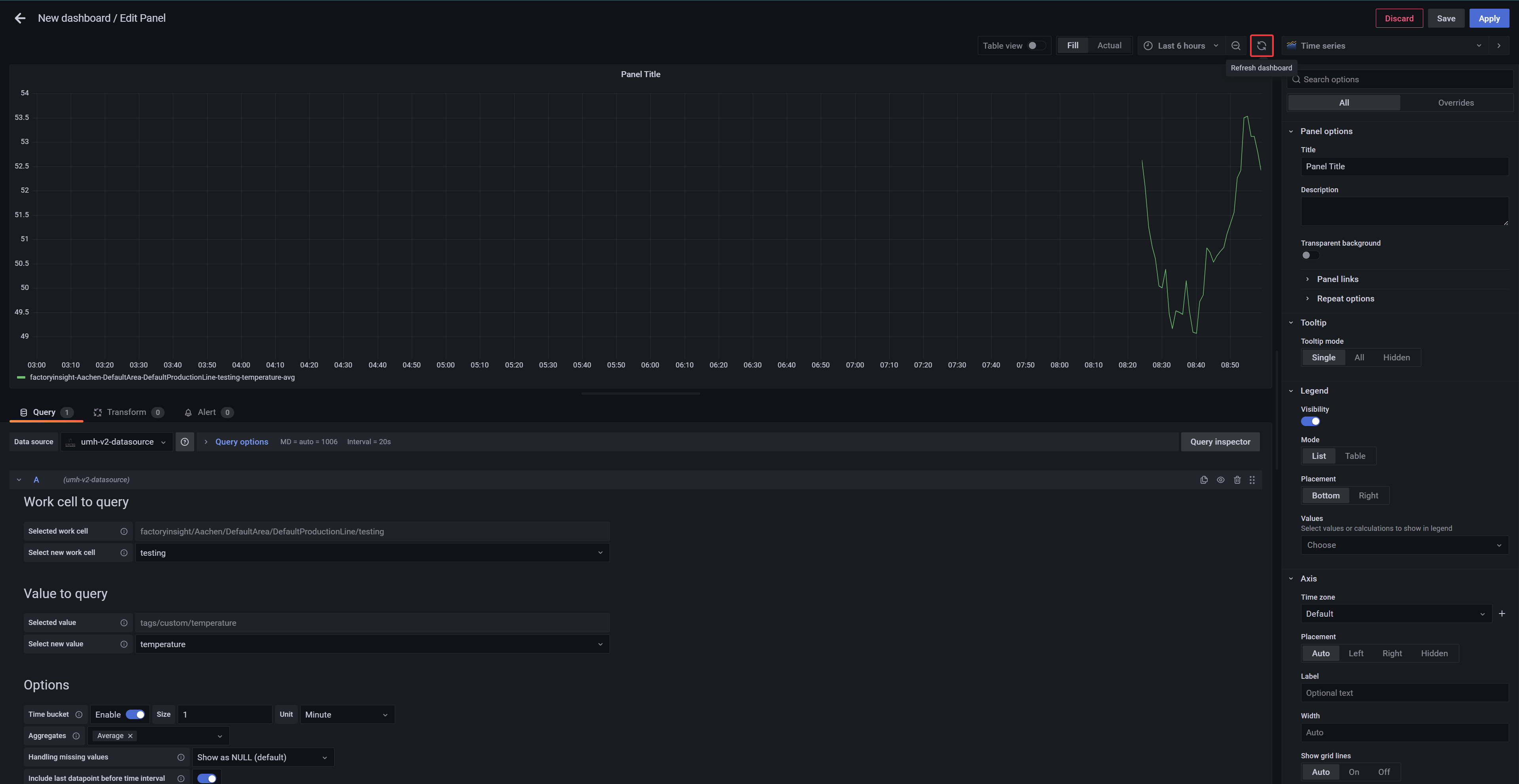This screenshot has height=784, width=1519.
Task: Click the clock icon in the time picker
Action: tap(1148, 45)
